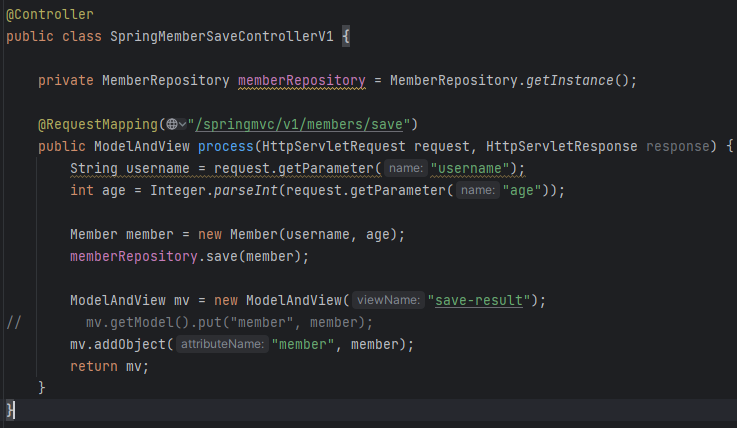Screen dimensions: 737x428
Task: Click the ModelAndView return type in method signature
Action: 142,147
